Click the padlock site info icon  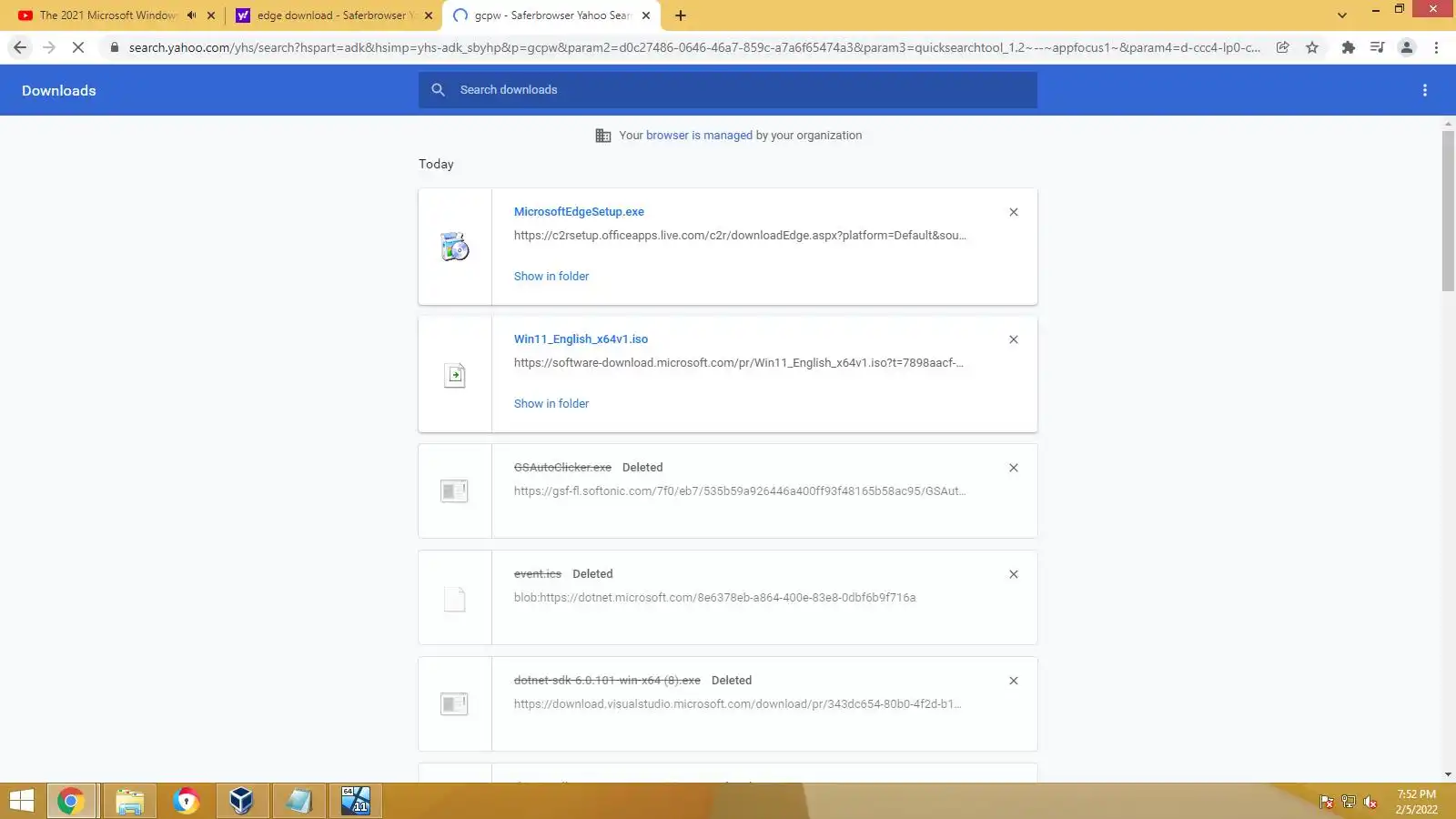coord(114,47)
